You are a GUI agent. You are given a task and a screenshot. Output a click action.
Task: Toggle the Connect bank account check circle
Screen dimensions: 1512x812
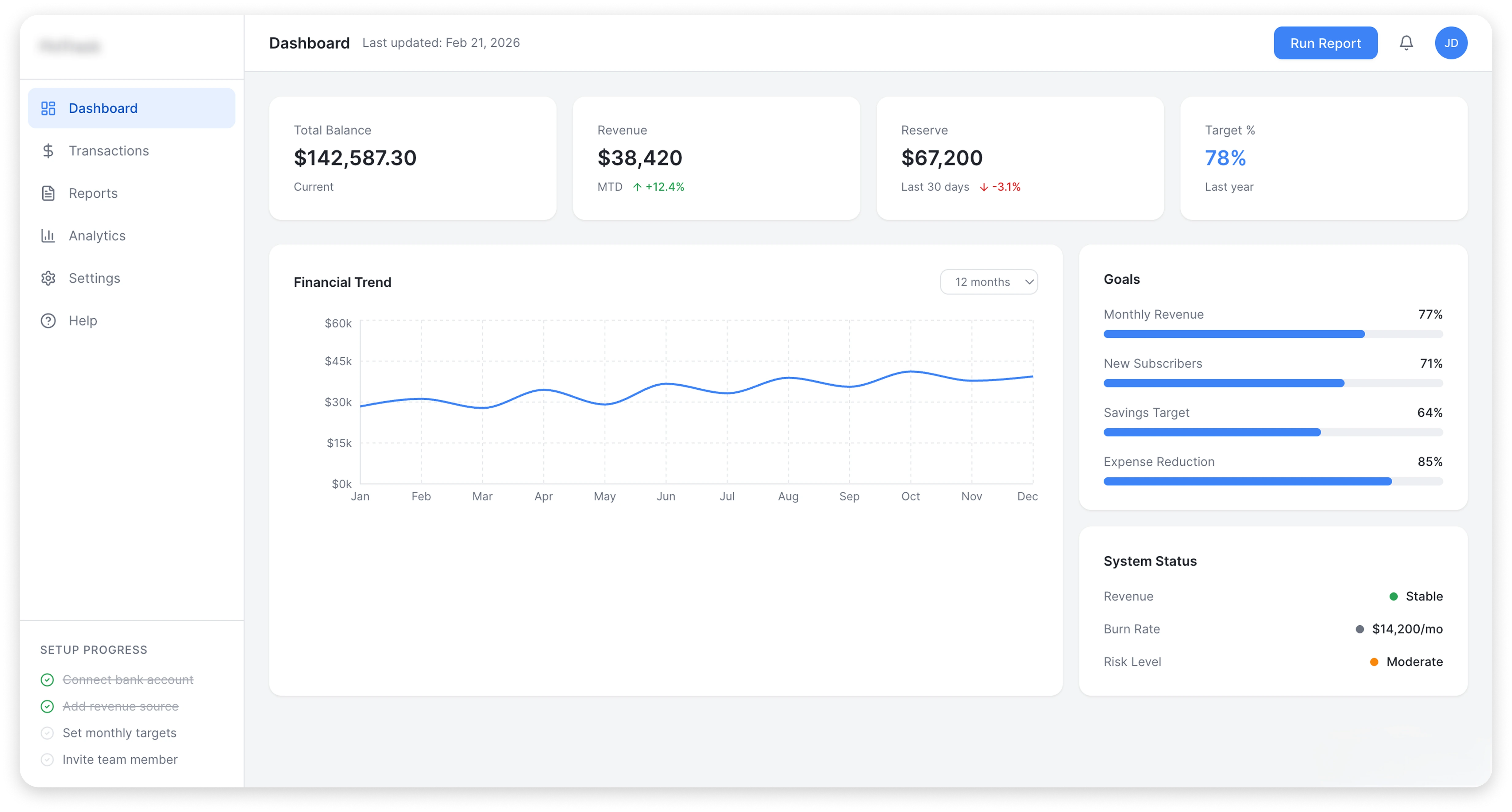point(48,680)
